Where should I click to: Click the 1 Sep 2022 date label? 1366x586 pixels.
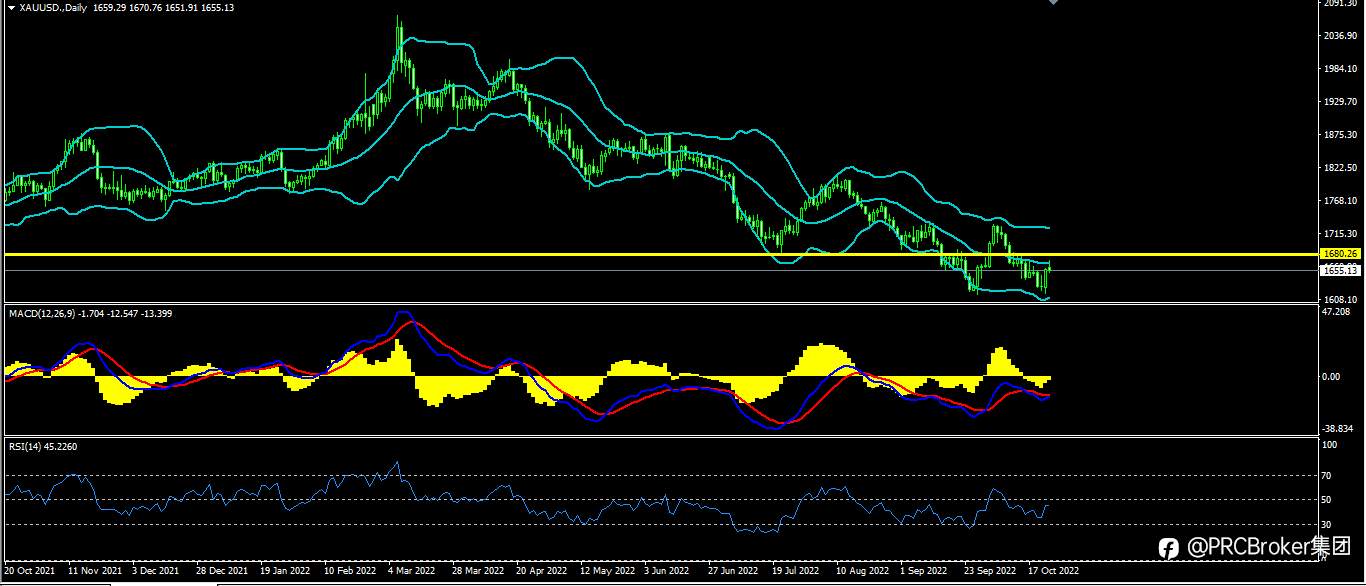click(x=924, y=571)
